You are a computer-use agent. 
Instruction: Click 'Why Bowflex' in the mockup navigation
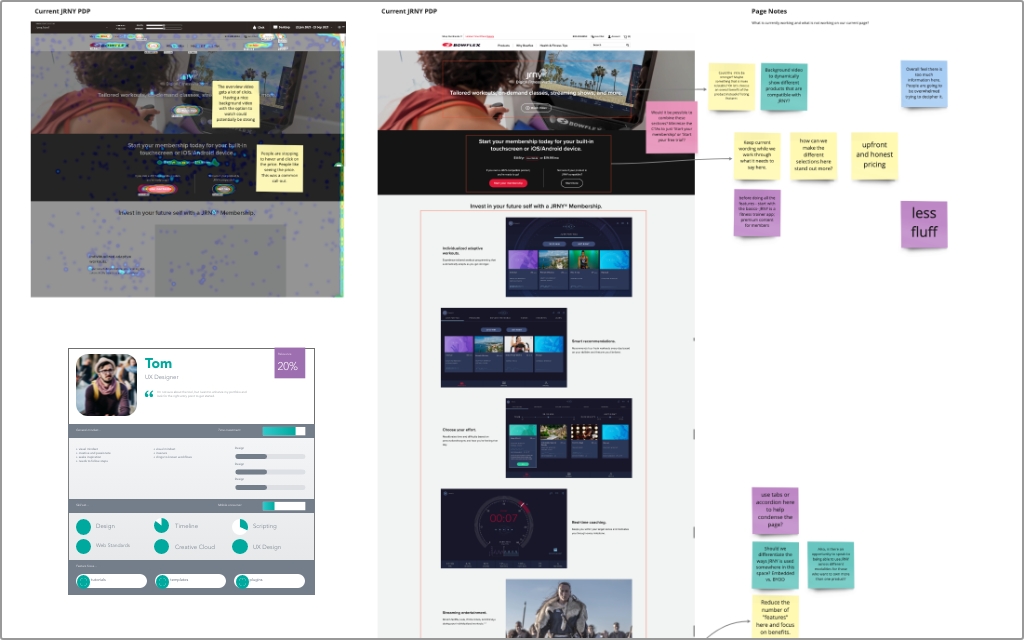[524, 46]
